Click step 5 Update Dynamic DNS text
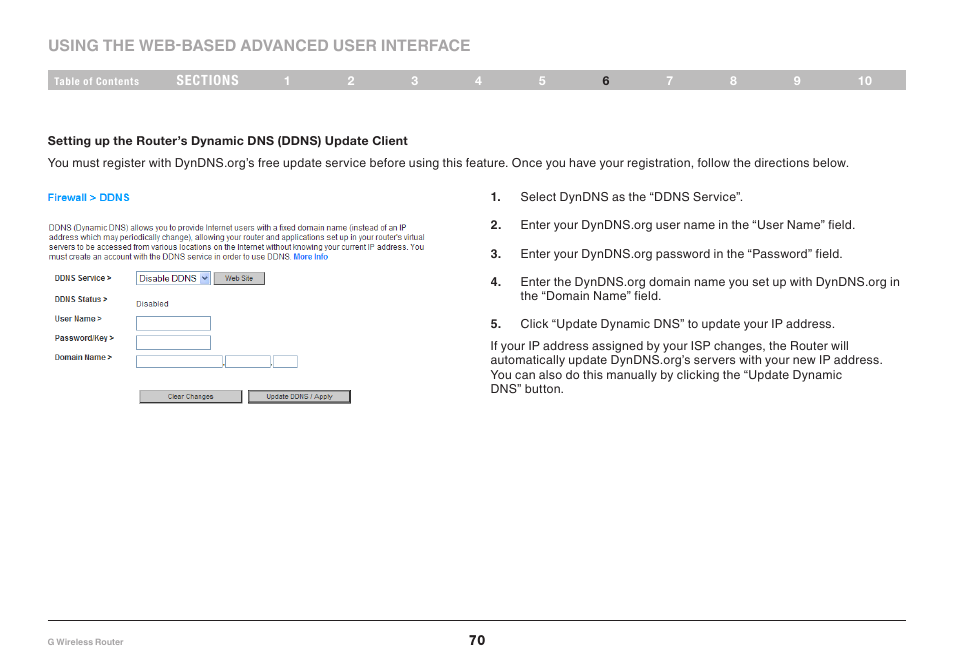 (677, 324)
